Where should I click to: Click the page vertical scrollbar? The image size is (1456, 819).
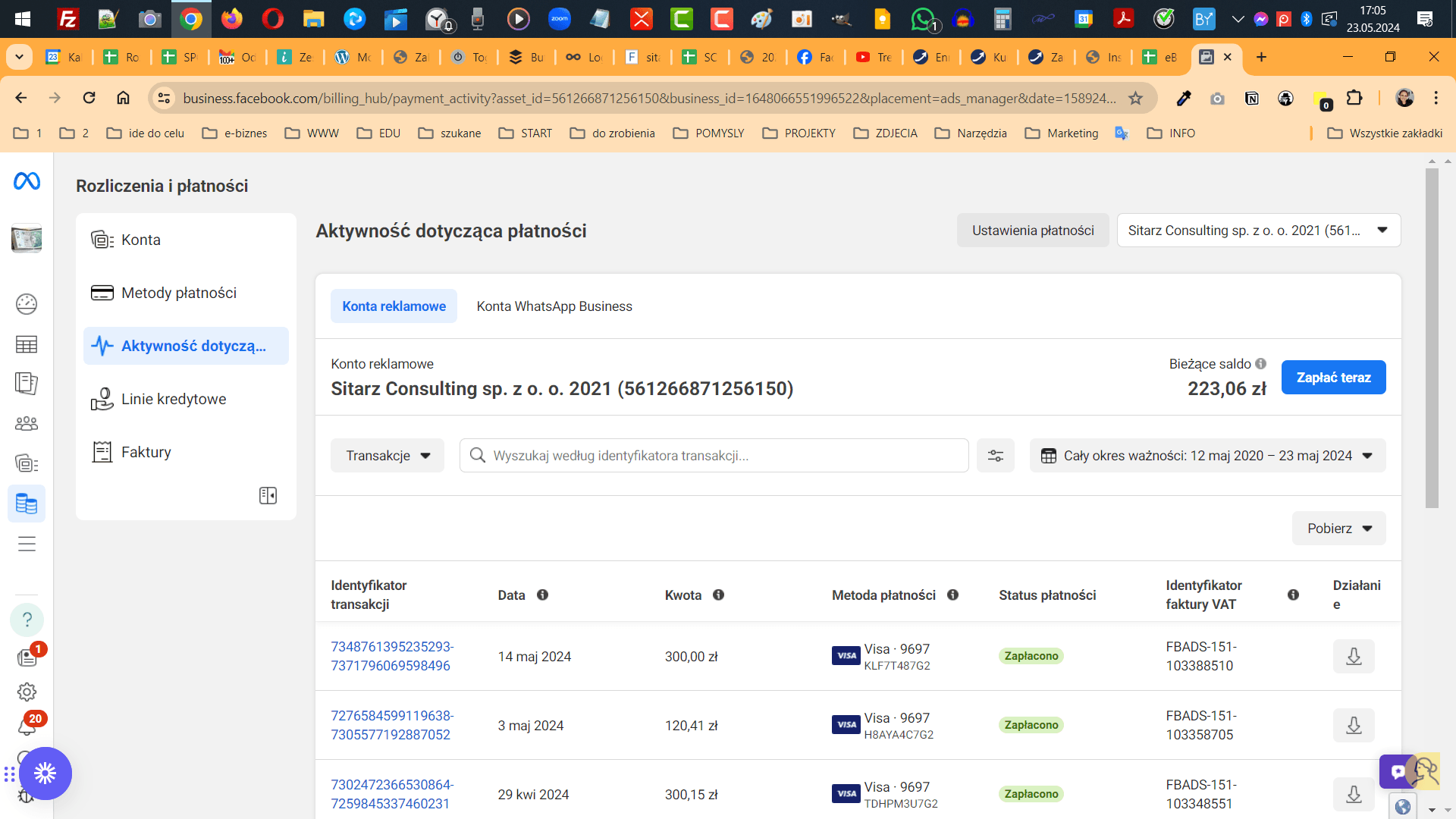1432,337
